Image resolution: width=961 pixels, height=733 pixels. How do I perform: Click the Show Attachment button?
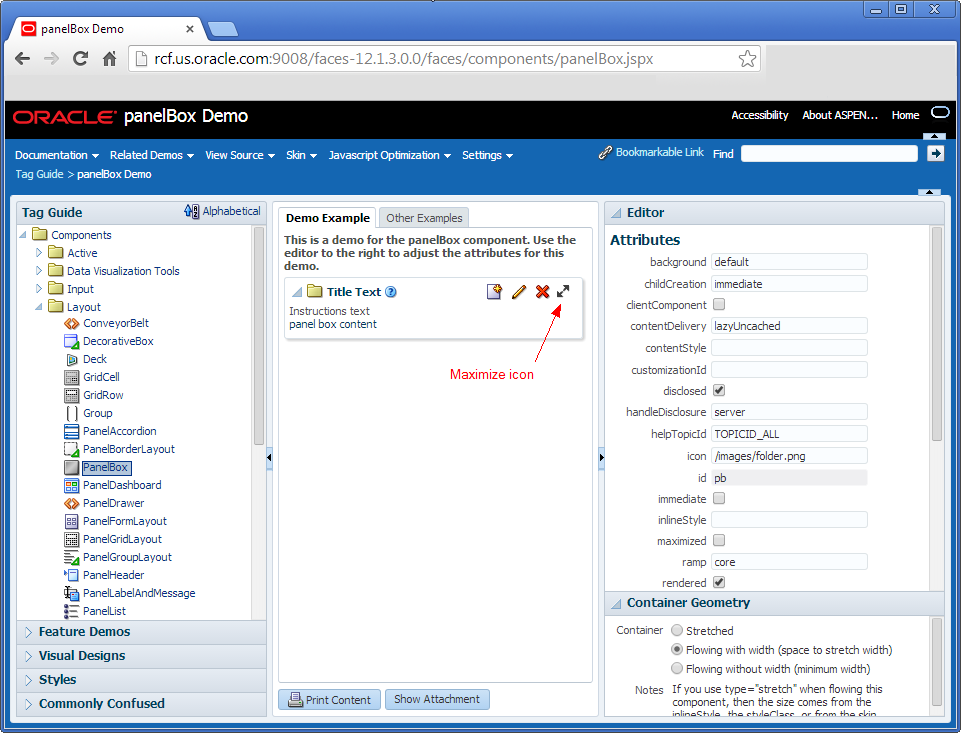[x=437, y=699]
